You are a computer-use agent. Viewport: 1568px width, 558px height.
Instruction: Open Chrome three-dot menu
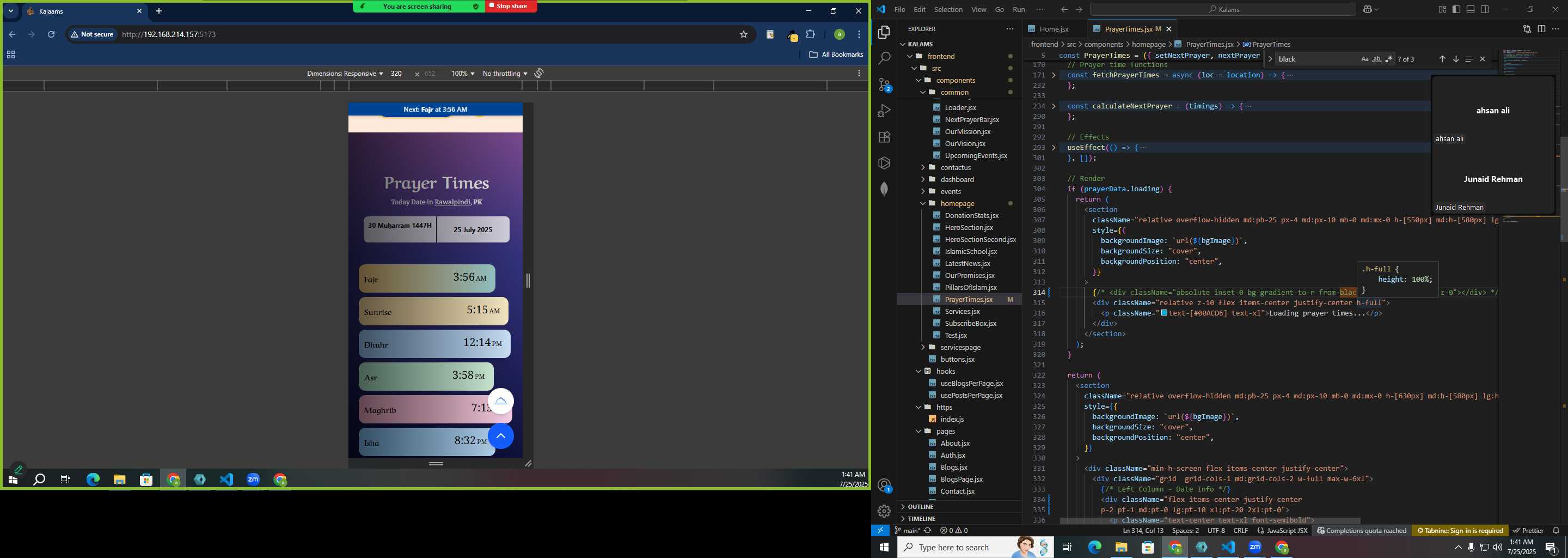click(859, 35)
